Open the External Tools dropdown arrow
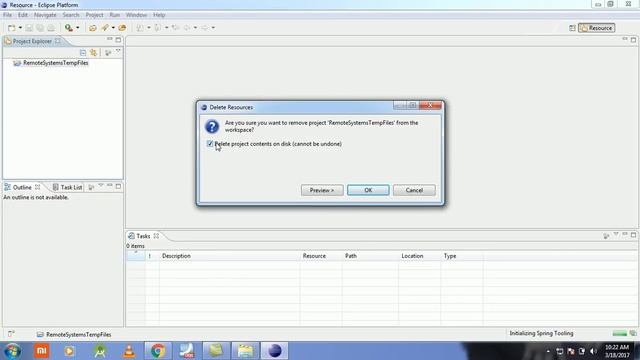This screenshot has width=640, height=360. tap(78, 28)
